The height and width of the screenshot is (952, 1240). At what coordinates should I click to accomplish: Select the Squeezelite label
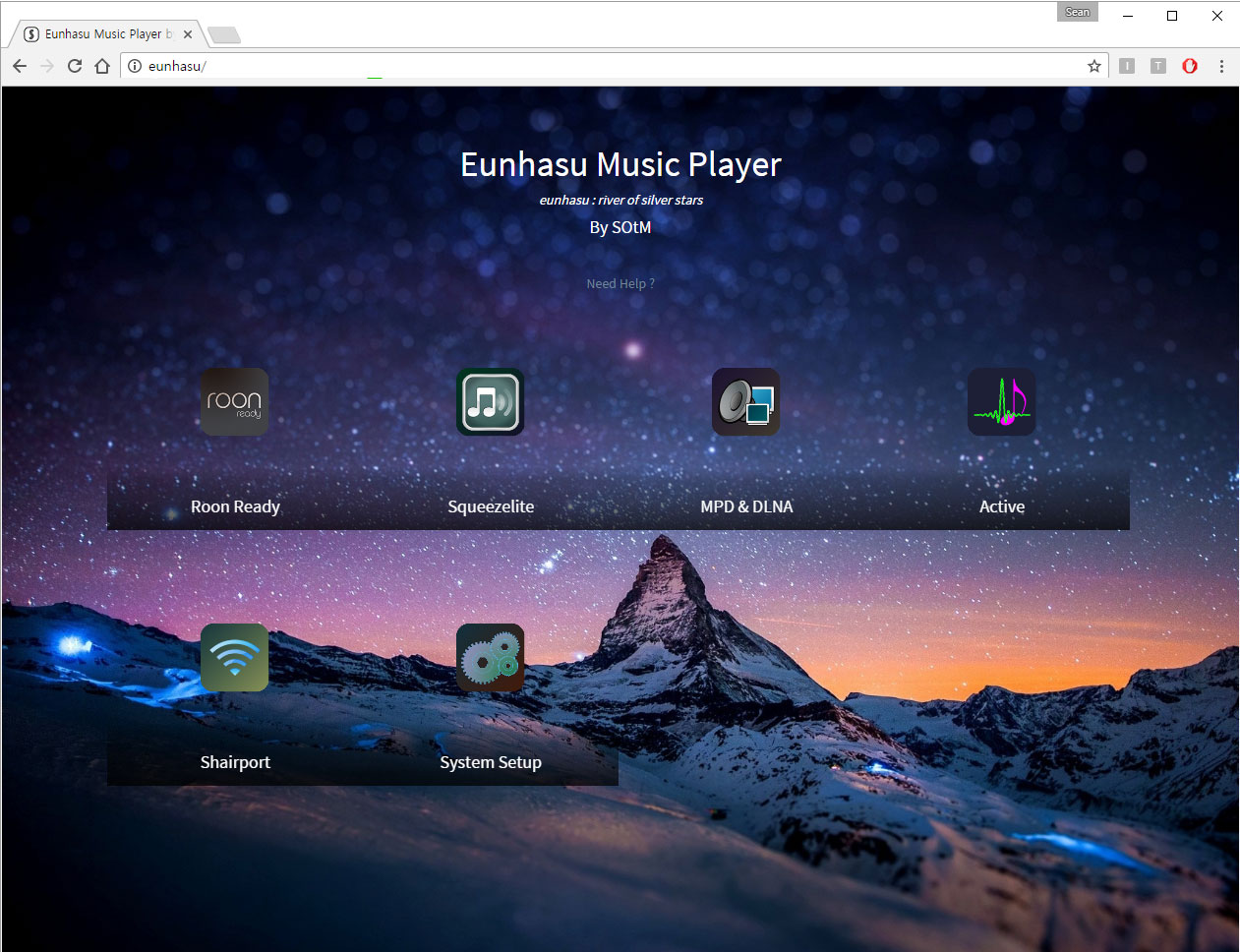(491, 507)
